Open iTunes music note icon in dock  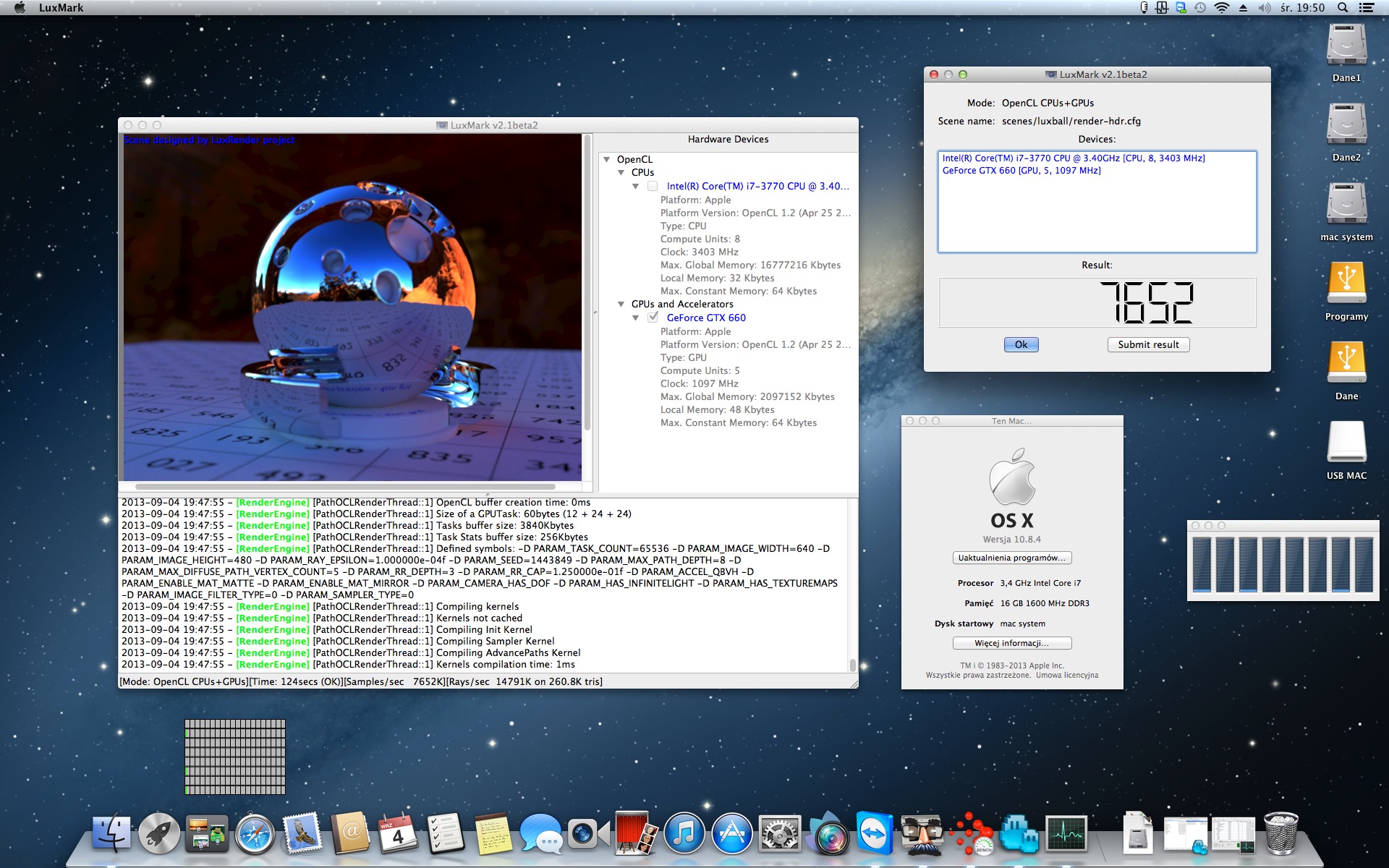684,833
